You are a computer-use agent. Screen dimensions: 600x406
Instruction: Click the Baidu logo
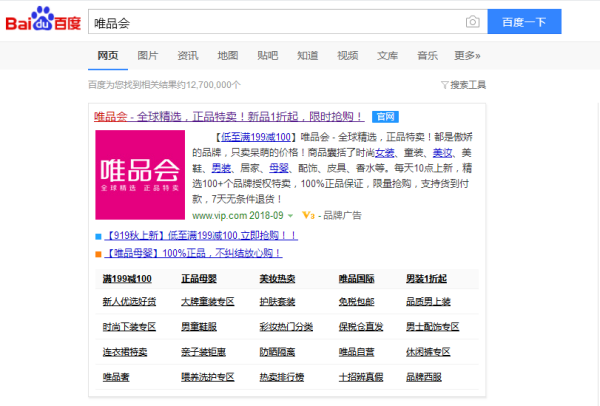(x=43, y=21)
